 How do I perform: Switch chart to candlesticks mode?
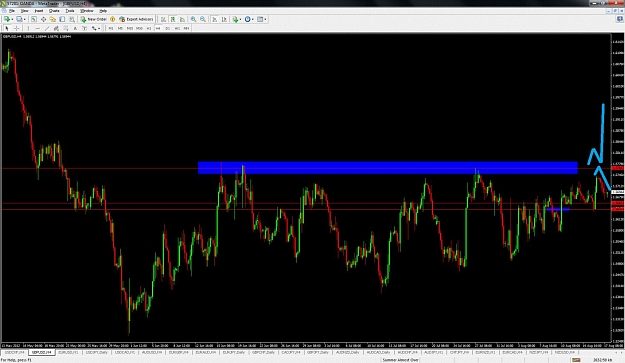coord(173,19)
